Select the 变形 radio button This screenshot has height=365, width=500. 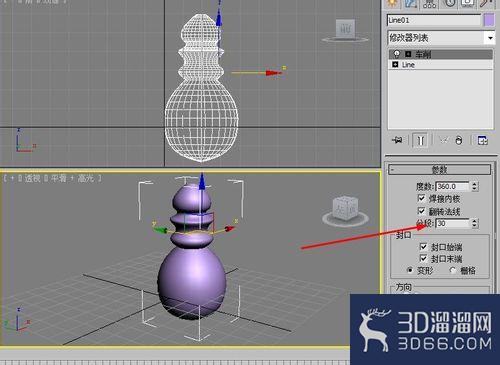(x=410, y=270)
